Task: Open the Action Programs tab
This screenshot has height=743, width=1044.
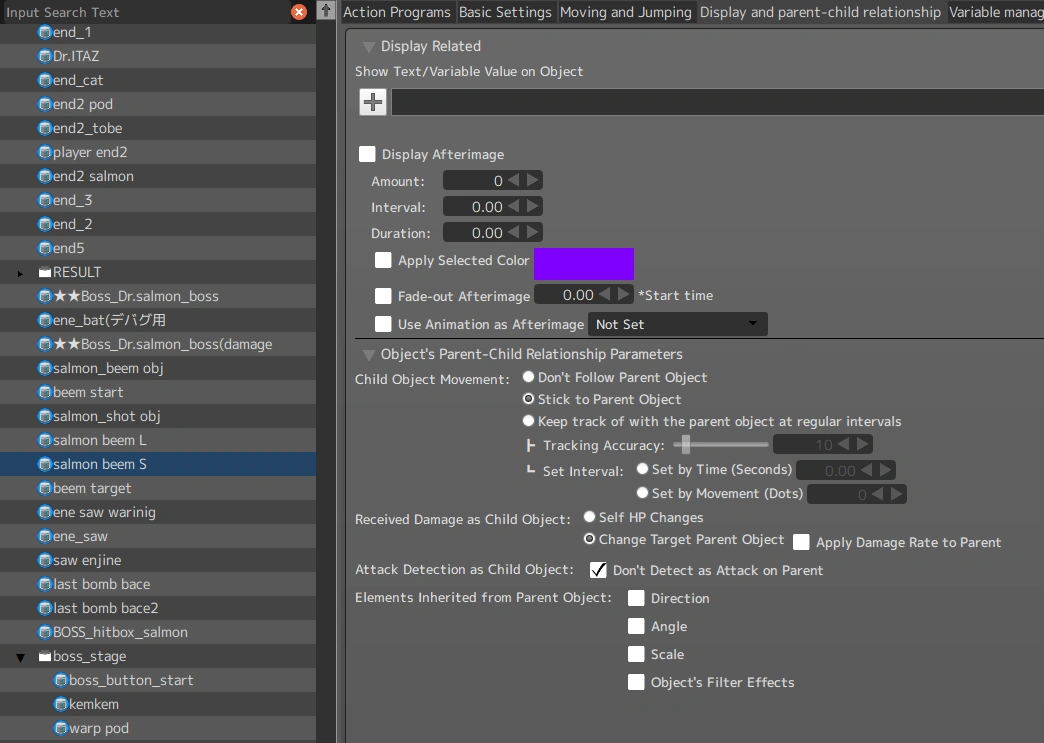Action: [397, 12]
